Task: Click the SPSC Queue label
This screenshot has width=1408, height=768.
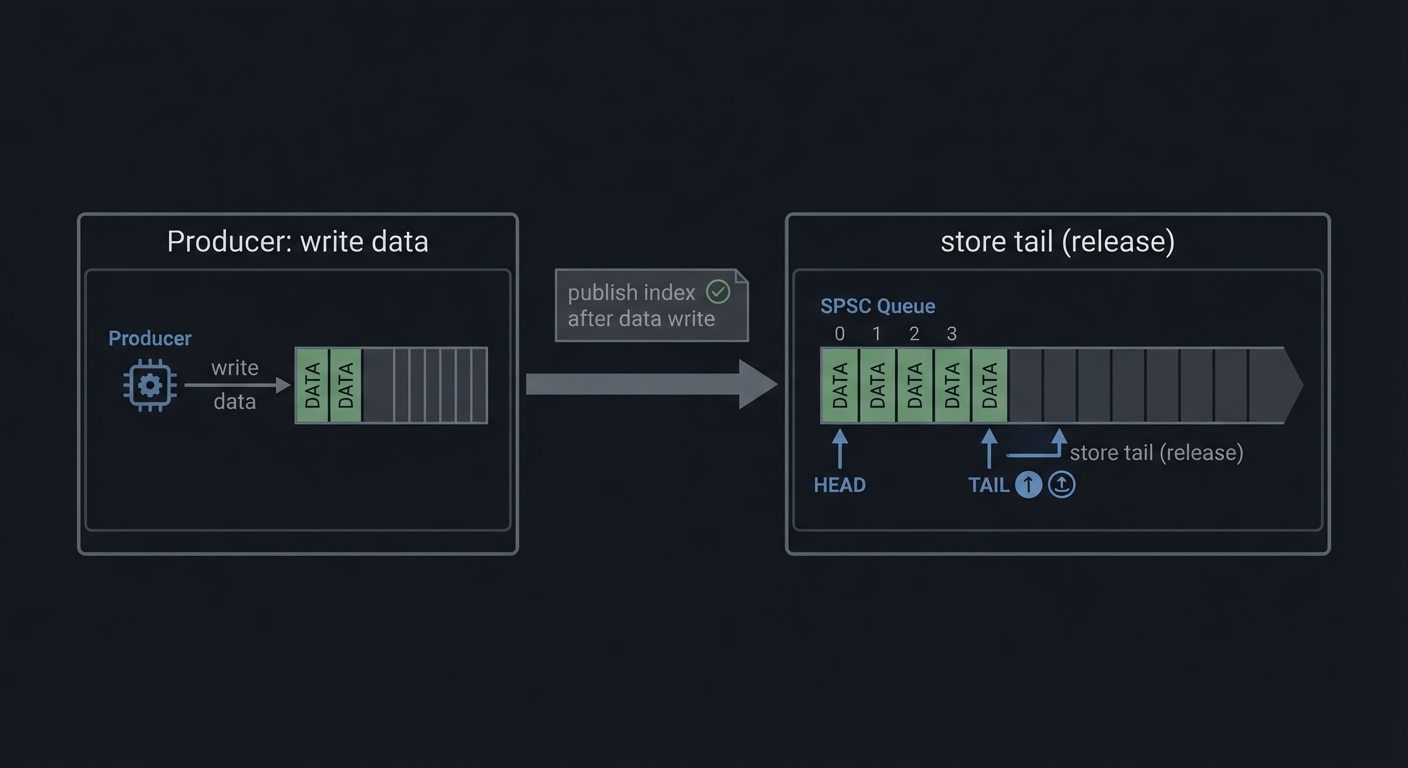Action: 878,306
